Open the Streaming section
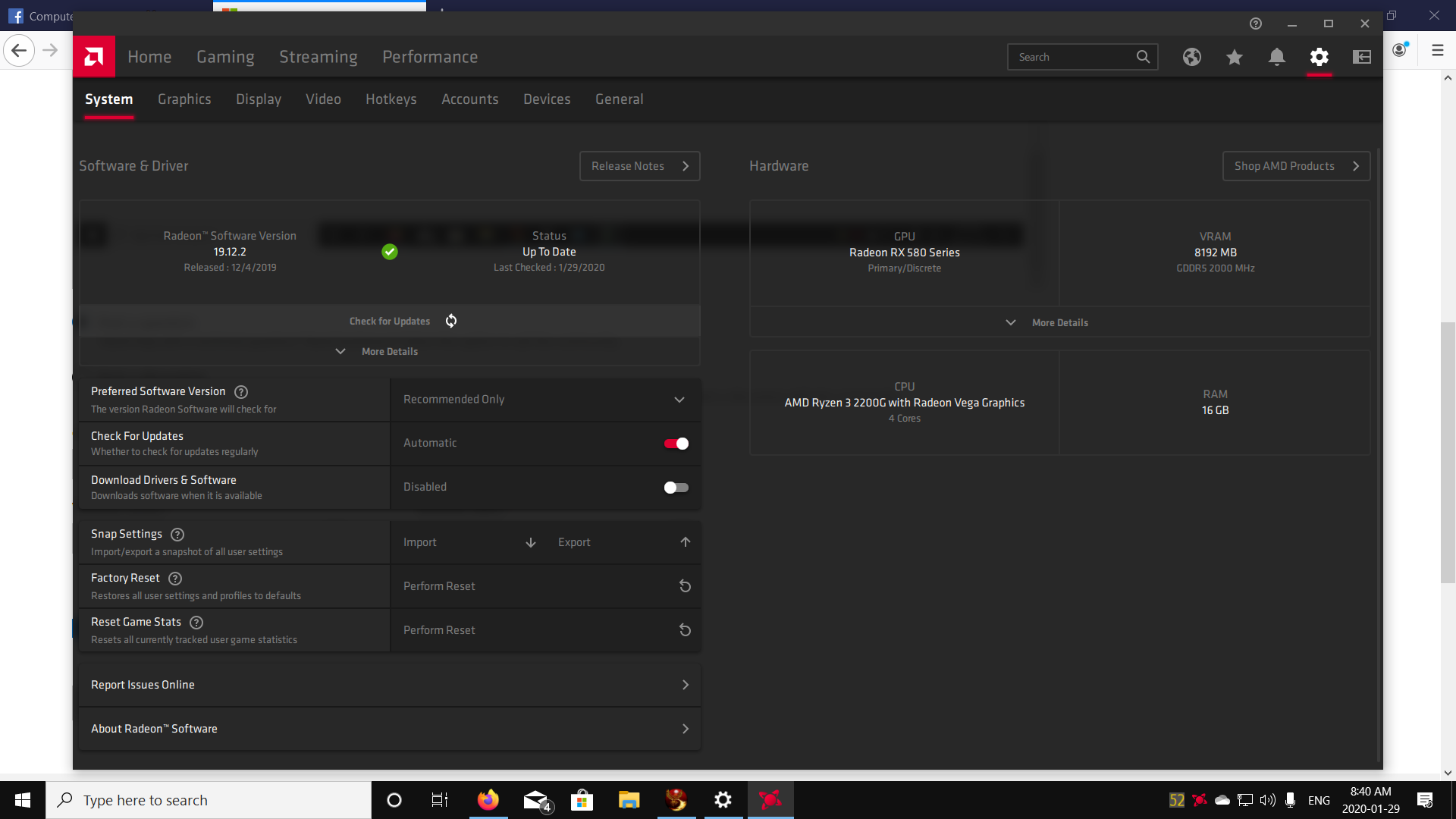Viewport: 1456px width, 819px height. [x=318, y=57]
